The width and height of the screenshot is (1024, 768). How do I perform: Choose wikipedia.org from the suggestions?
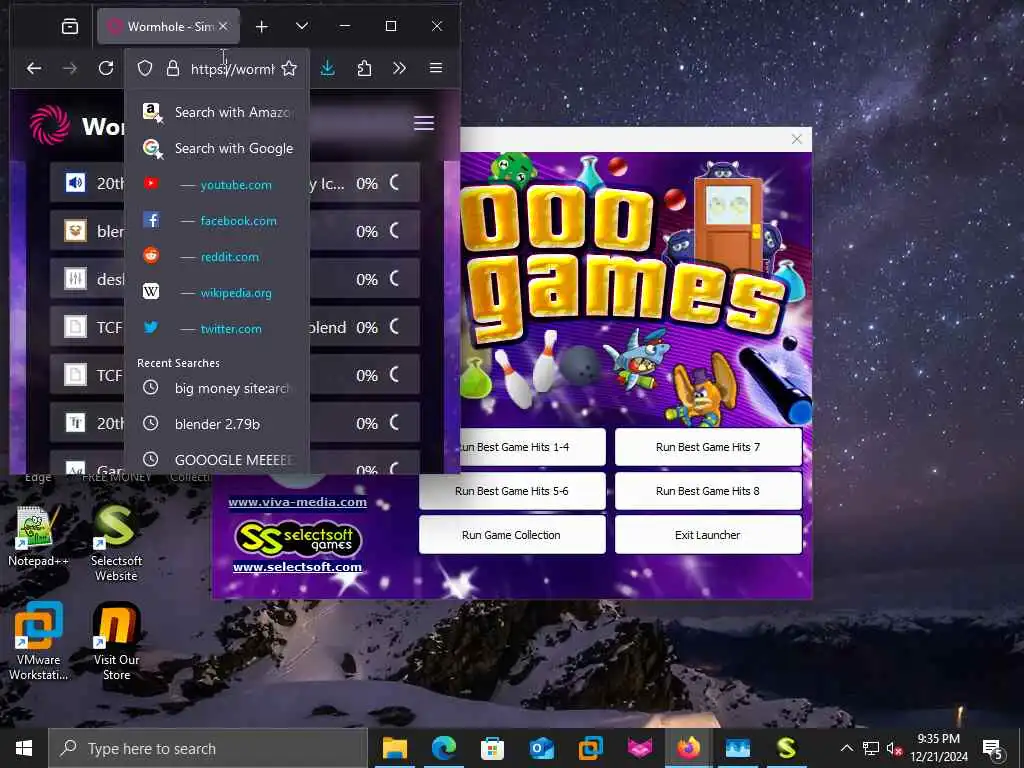click(x=217, y=293)
